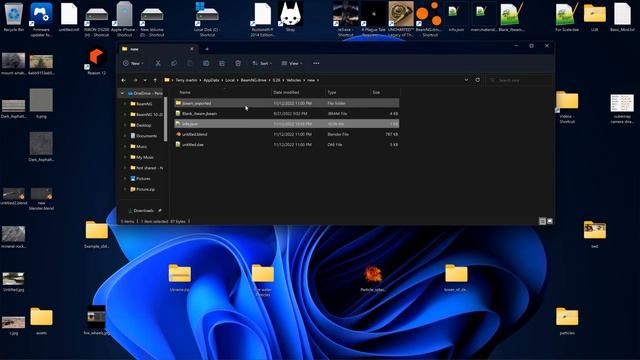
Task: Select the Rocksmith 2014 Edition desktop shortcut
Action: 262,20
